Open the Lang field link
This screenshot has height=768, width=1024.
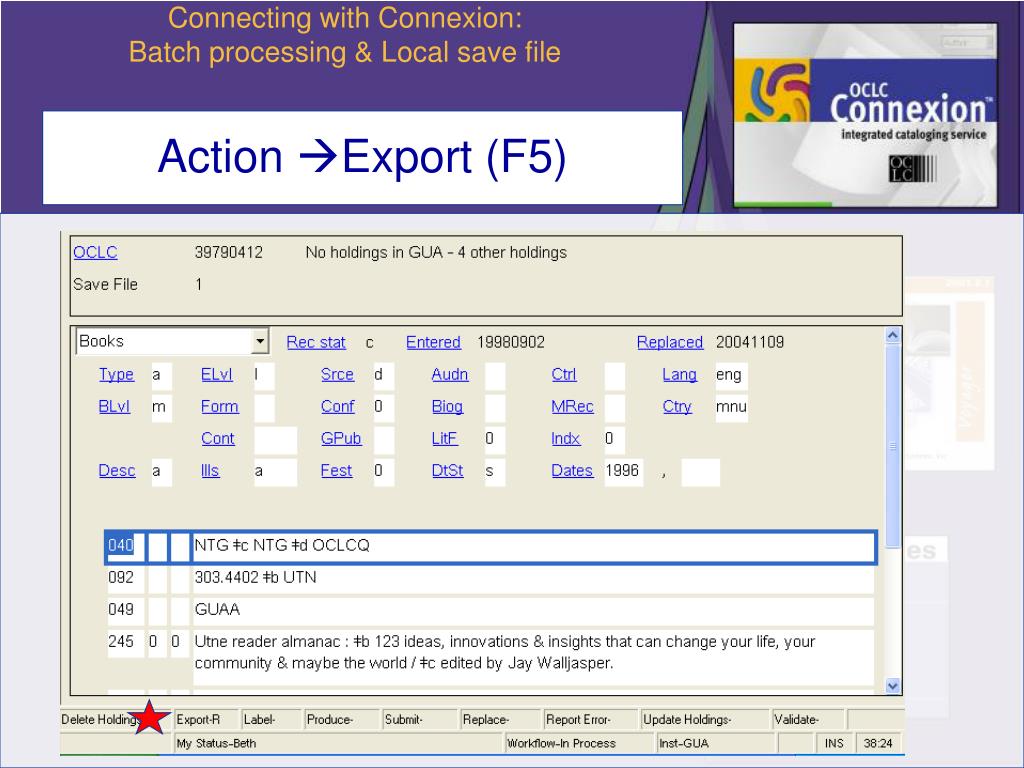tap(679, 374)
